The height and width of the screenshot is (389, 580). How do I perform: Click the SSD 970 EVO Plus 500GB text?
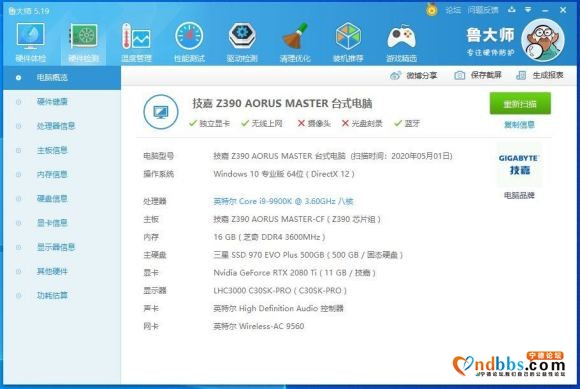coord(308,255)
